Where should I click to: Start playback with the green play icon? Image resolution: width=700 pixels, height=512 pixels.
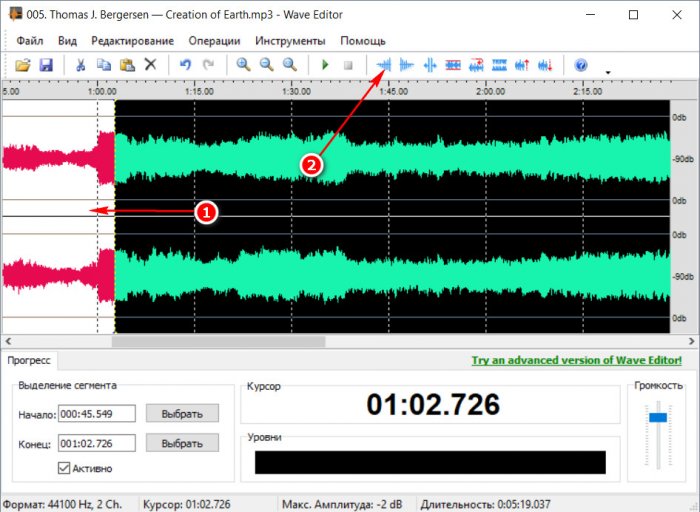coord(325,65)
